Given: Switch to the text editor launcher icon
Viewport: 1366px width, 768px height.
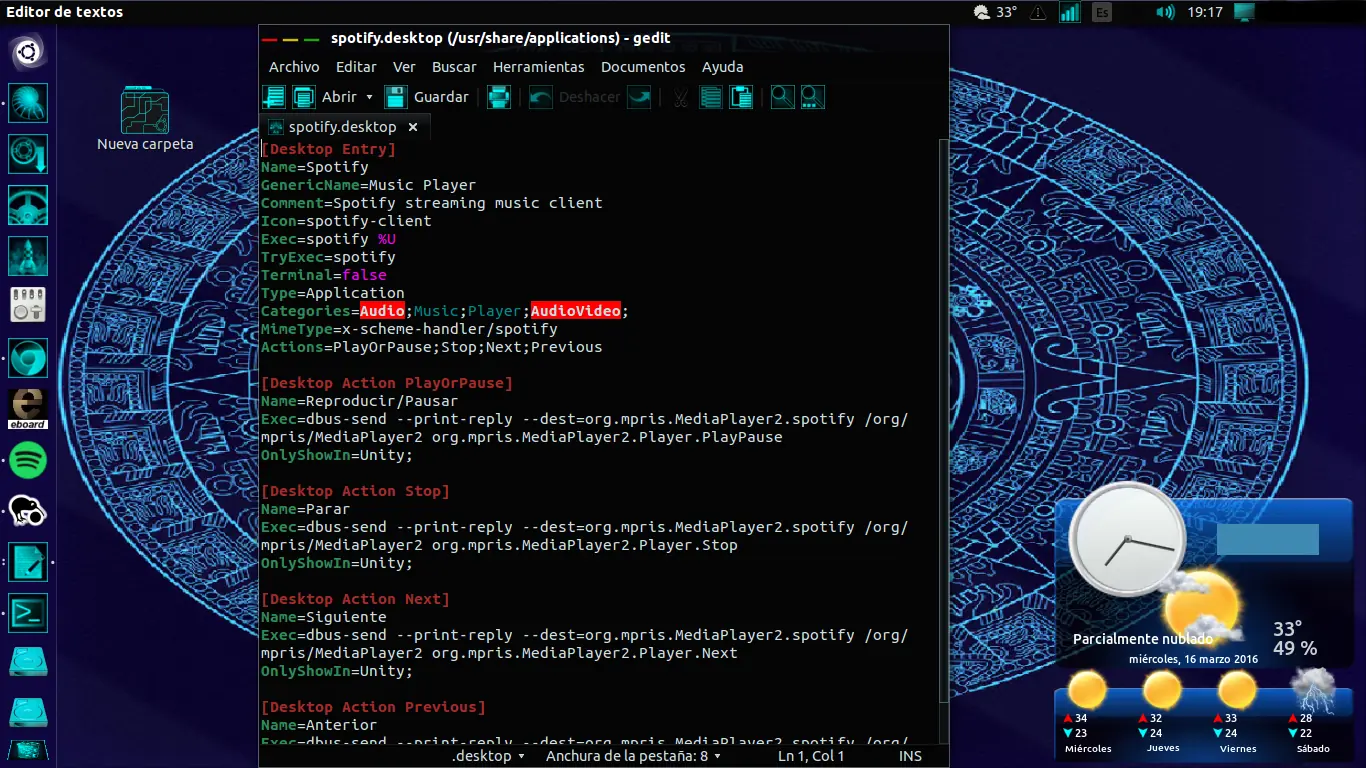Looking at the screenshot, I should coord(28,562).
